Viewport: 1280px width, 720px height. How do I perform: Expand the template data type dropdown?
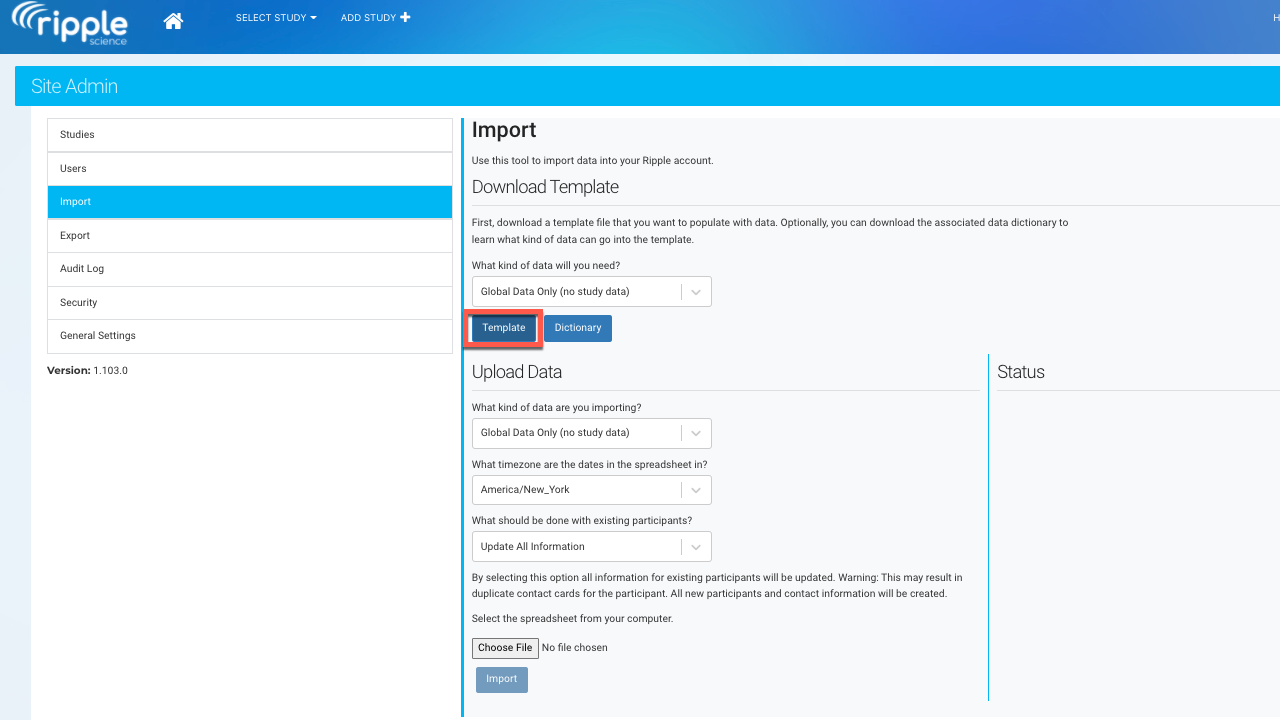coord(591,292)
